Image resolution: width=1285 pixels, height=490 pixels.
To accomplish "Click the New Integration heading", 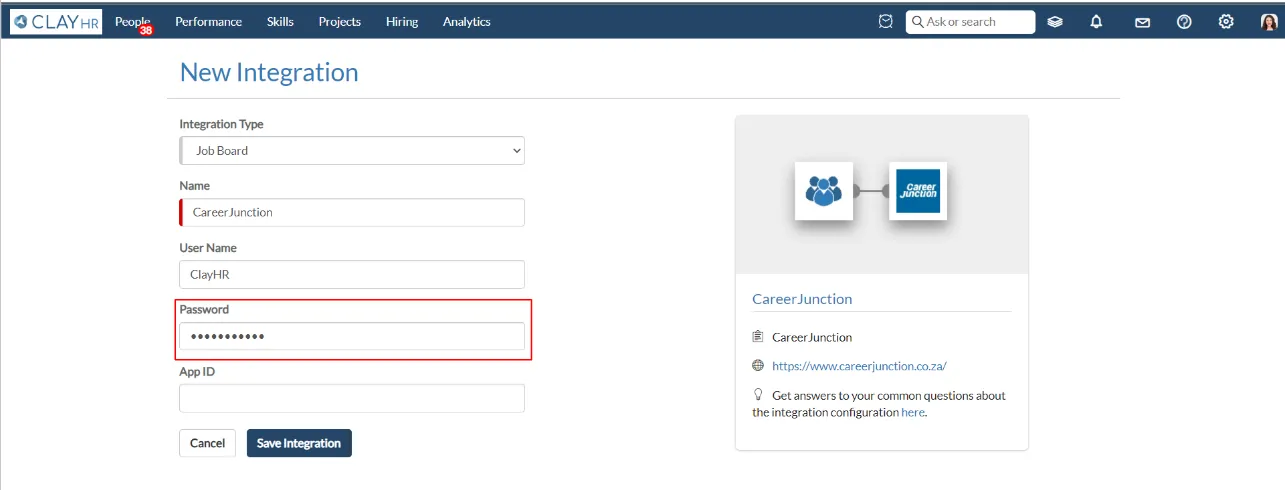I will [x=269, y=72].
